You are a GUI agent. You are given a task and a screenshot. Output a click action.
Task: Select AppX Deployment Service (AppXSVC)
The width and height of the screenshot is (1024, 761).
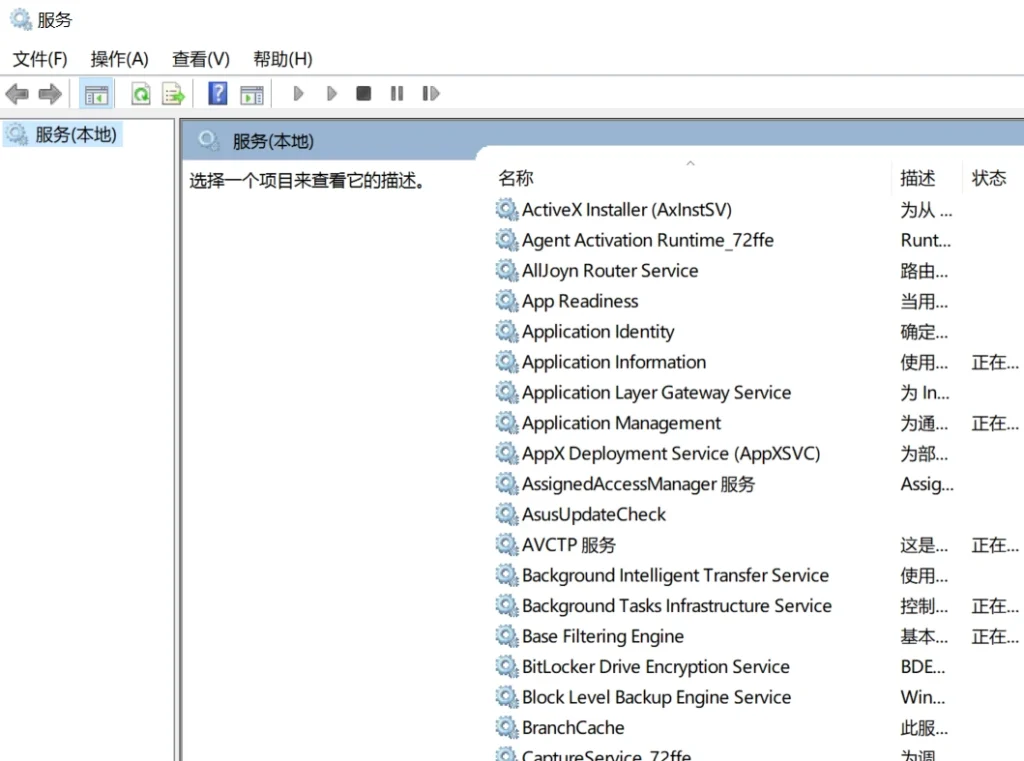click(x=671, y=453)
